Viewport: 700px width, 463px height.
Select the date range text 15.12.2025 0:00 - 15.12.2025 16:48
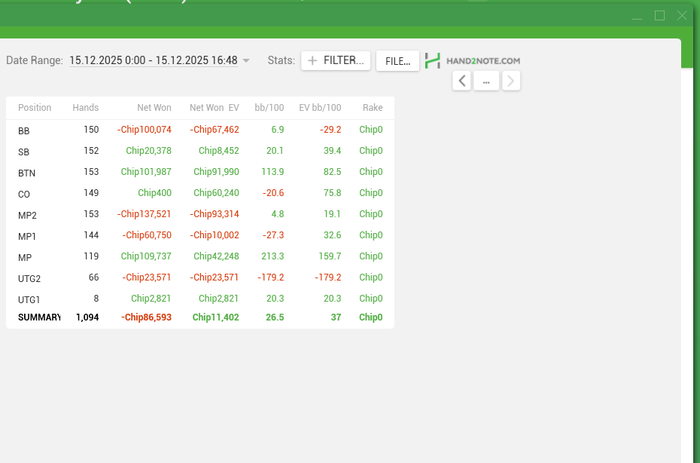tap(154, 60)
